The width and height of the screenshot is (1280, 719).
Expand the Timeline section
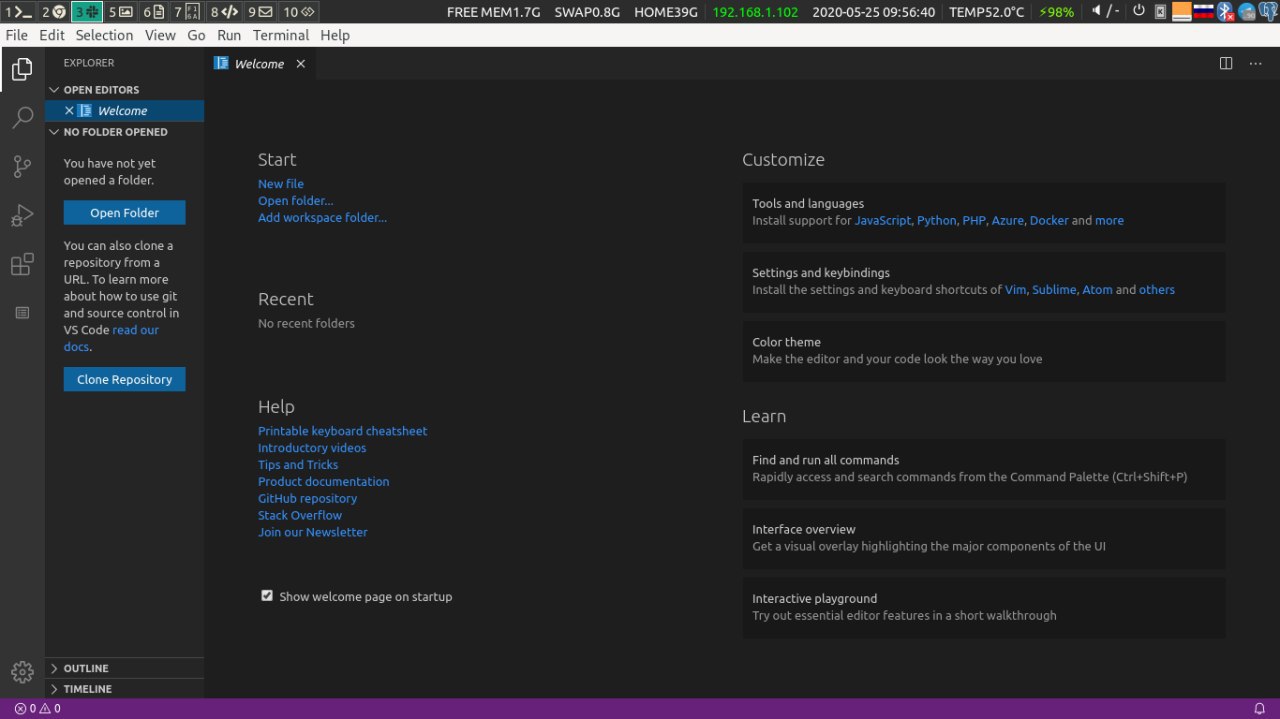pos(124,689)
